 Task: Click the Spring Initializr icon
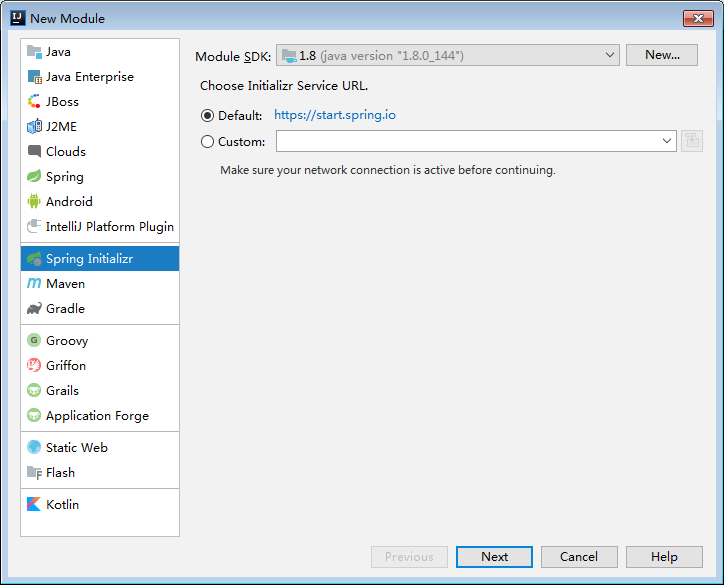pos(34,259)
